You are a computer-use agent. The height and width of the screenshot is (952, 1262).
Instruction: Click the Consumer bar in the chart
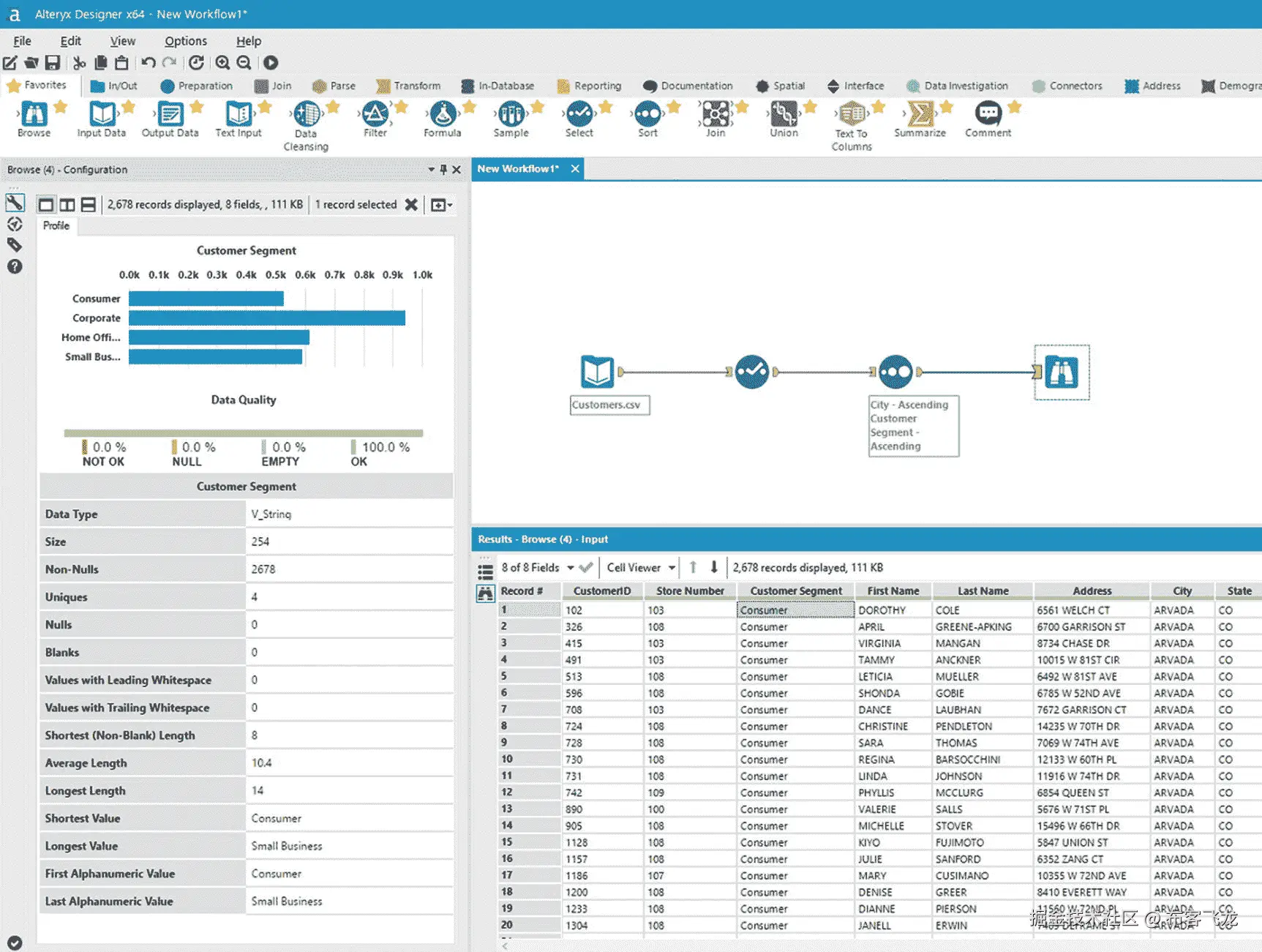[x=206, y=299]
